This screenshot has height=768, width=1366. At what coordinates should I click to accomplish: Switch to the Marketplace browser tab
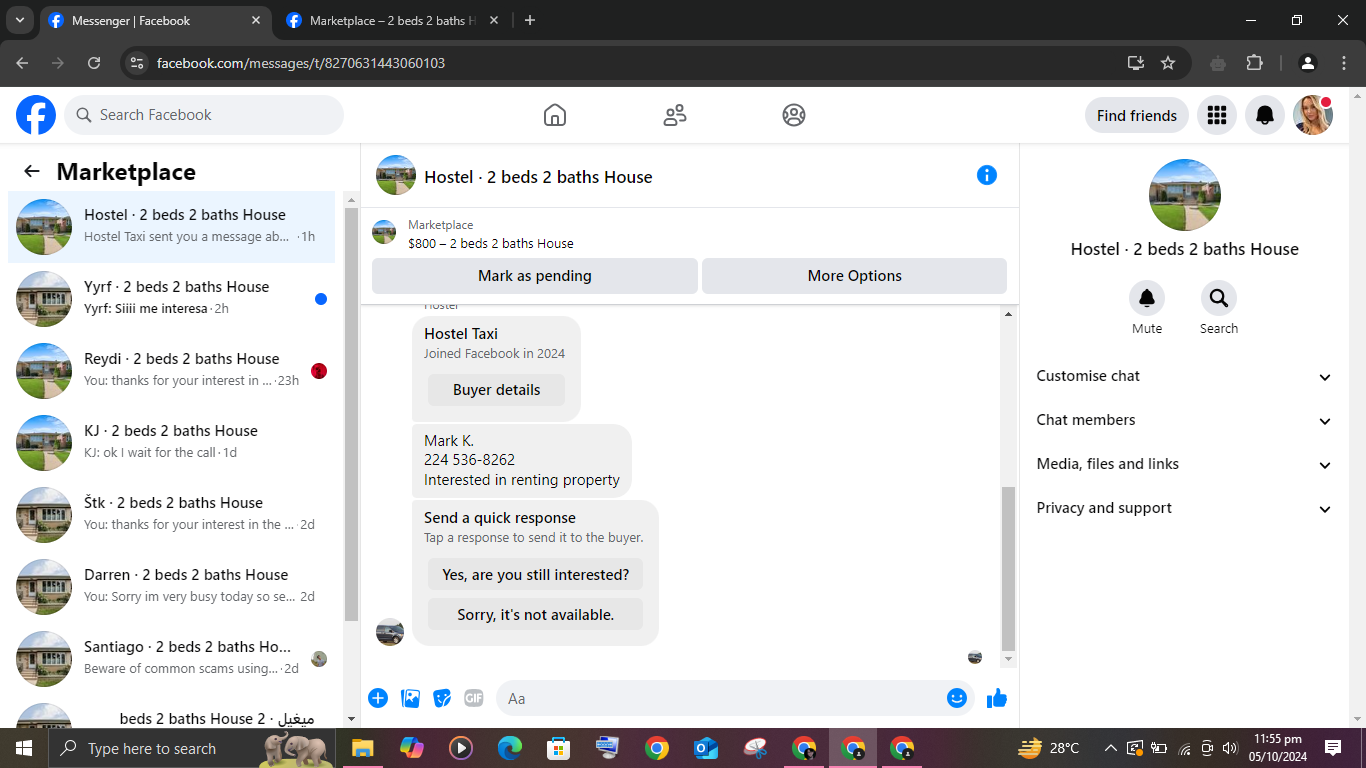coord(390,20)
